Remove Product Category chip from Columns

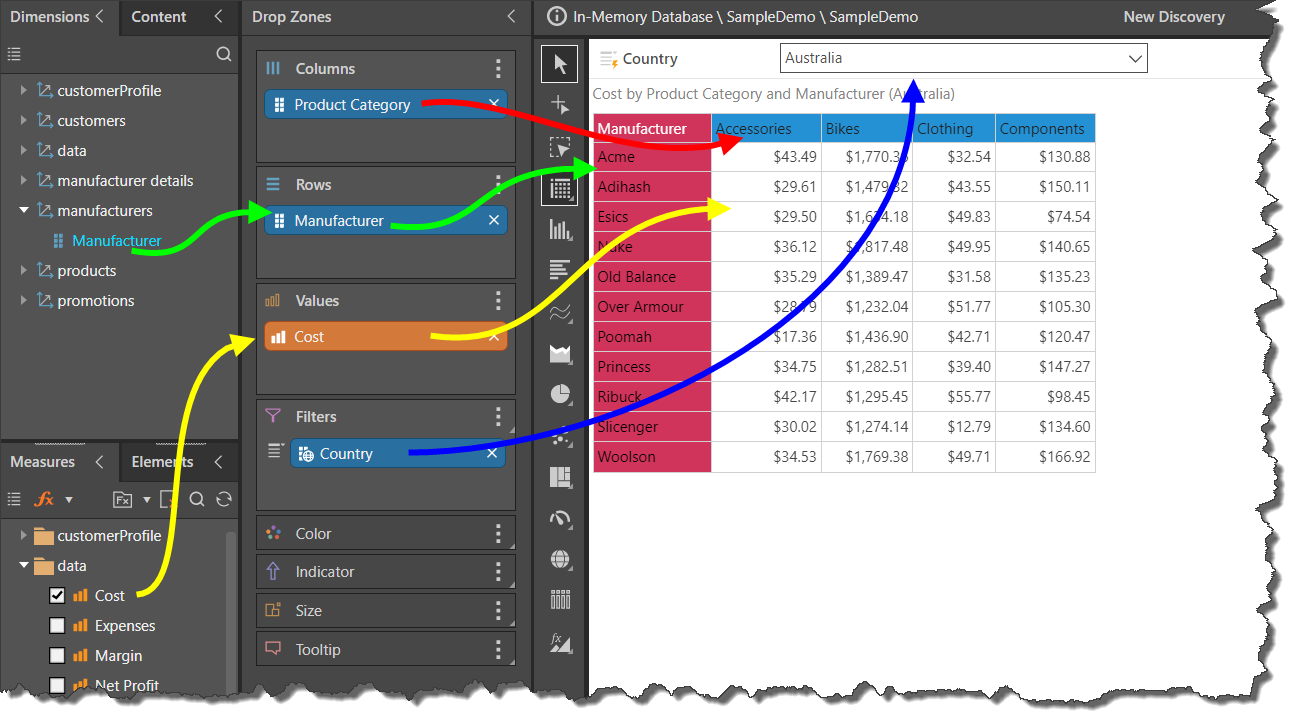[x=493, y=104]
